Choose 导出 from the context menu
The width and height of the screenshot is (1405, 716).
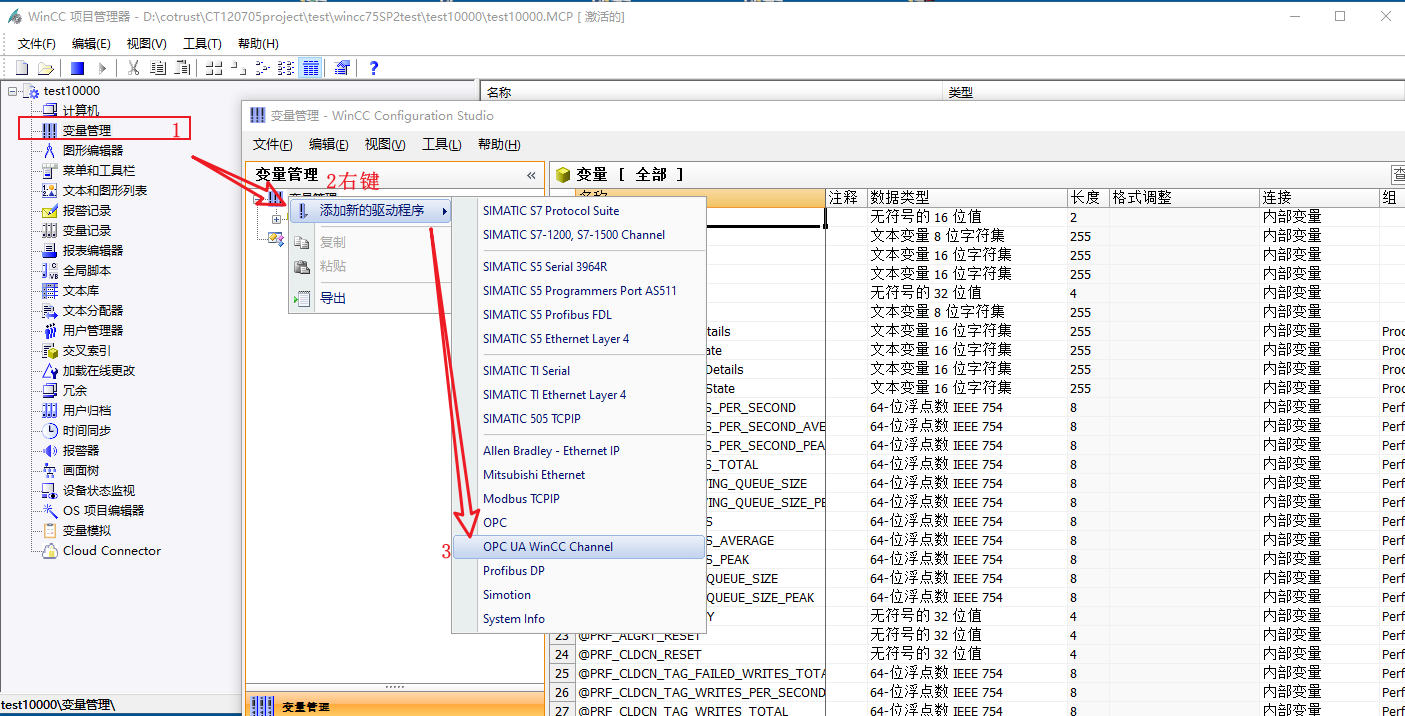[370, 298]
